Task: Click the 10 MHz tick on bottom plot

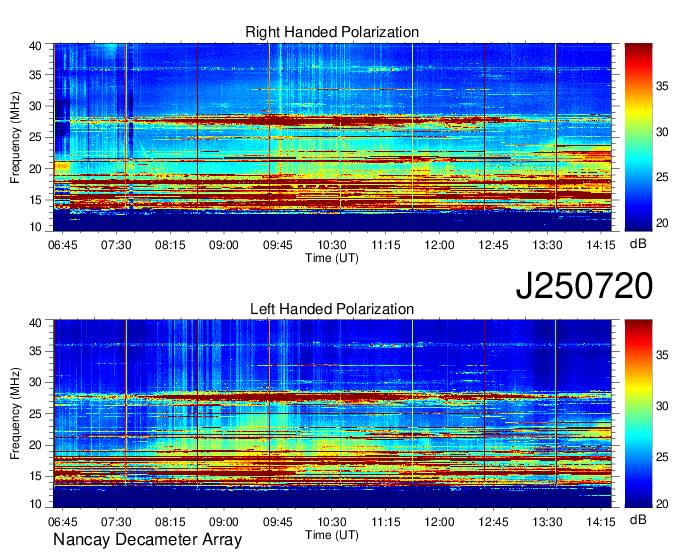Action: (x=36, y=504)
